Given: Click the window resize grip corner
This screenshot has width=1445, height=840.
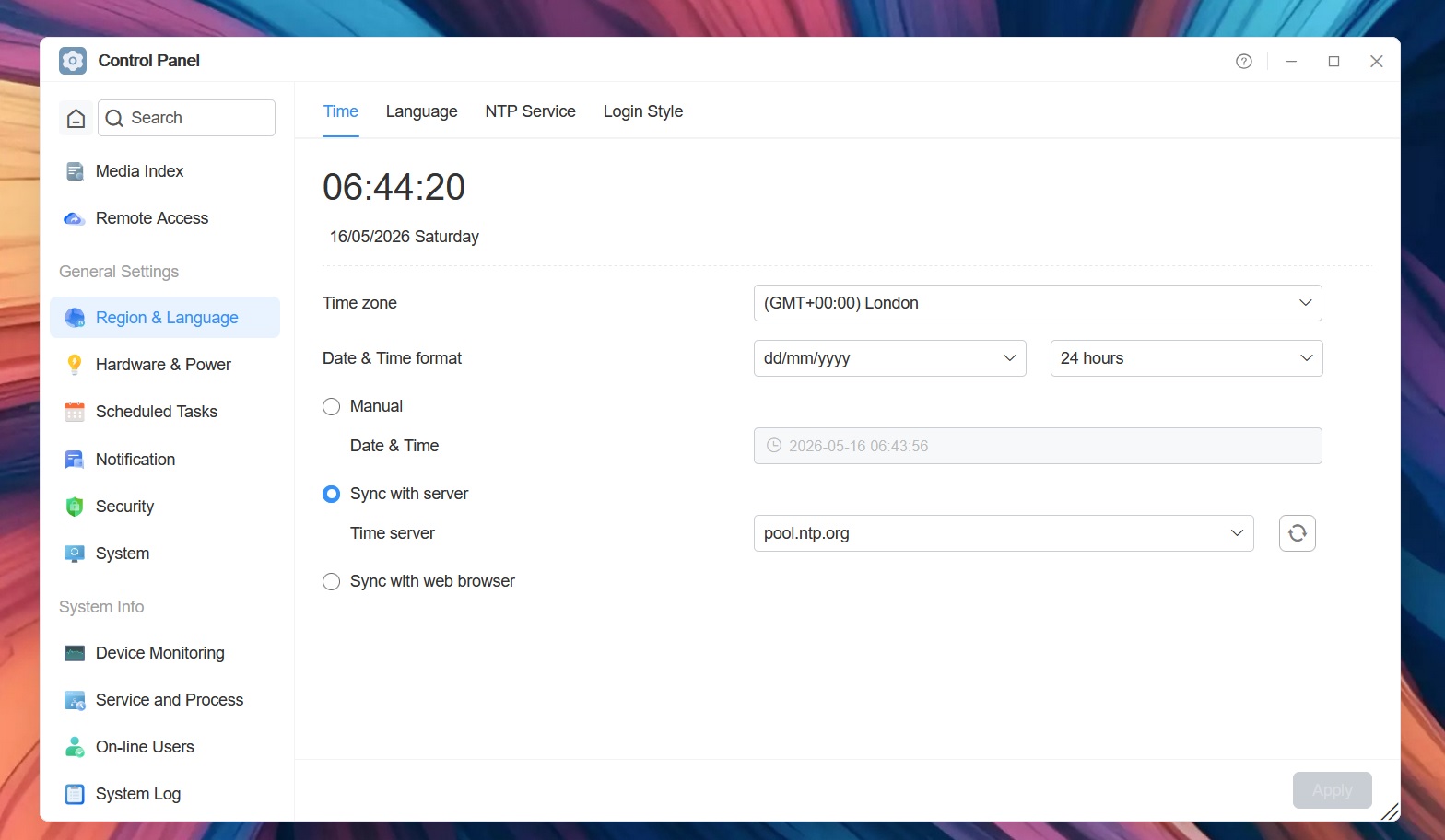Looking at the screenshot, I should (1390, 811).
